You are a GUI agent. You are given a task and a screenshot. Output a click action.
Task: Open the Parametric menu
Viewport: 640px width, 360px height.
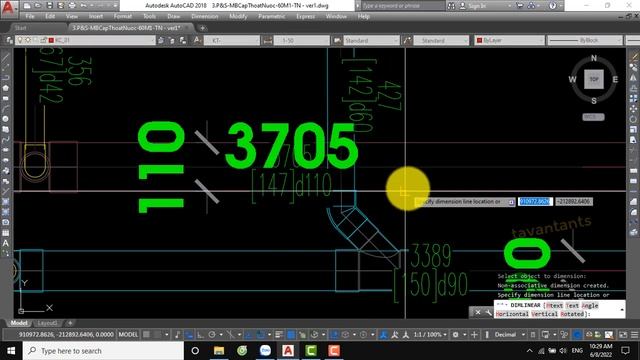tap(271, 16)
